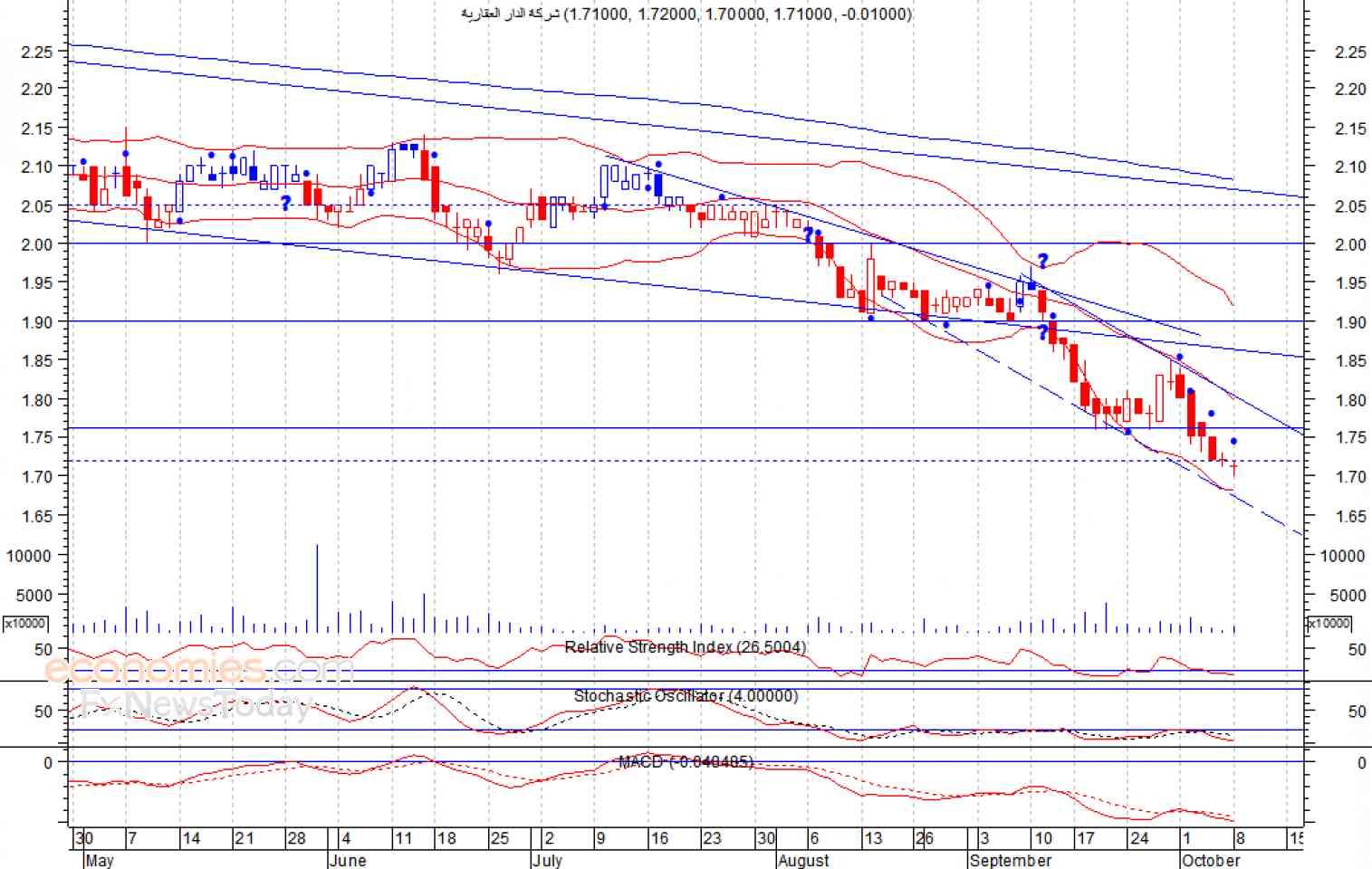Click 2.00 on the left price axis
The width and height of the screenshot is (1372, 869).
[x=37, y=244]
